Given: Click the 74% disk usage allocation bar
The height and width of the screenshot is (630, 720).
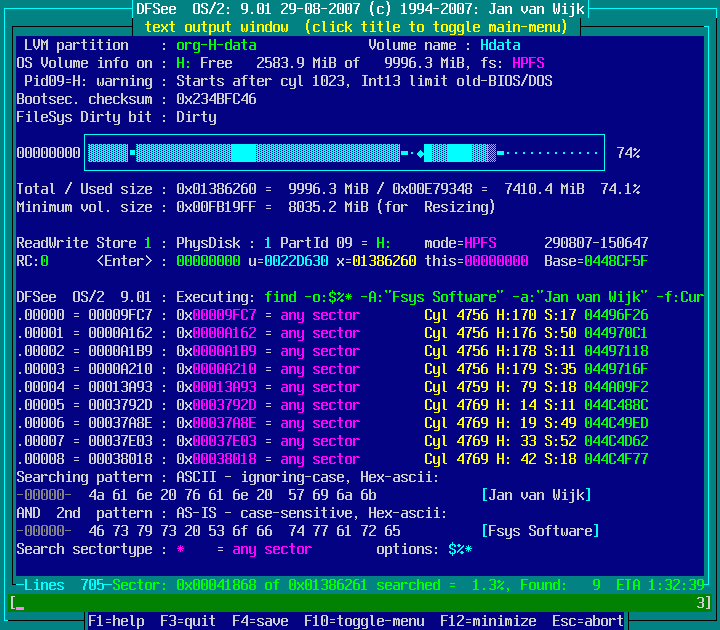Looking at the screenshot, I should pyautogui.click(x=344, y=152).
